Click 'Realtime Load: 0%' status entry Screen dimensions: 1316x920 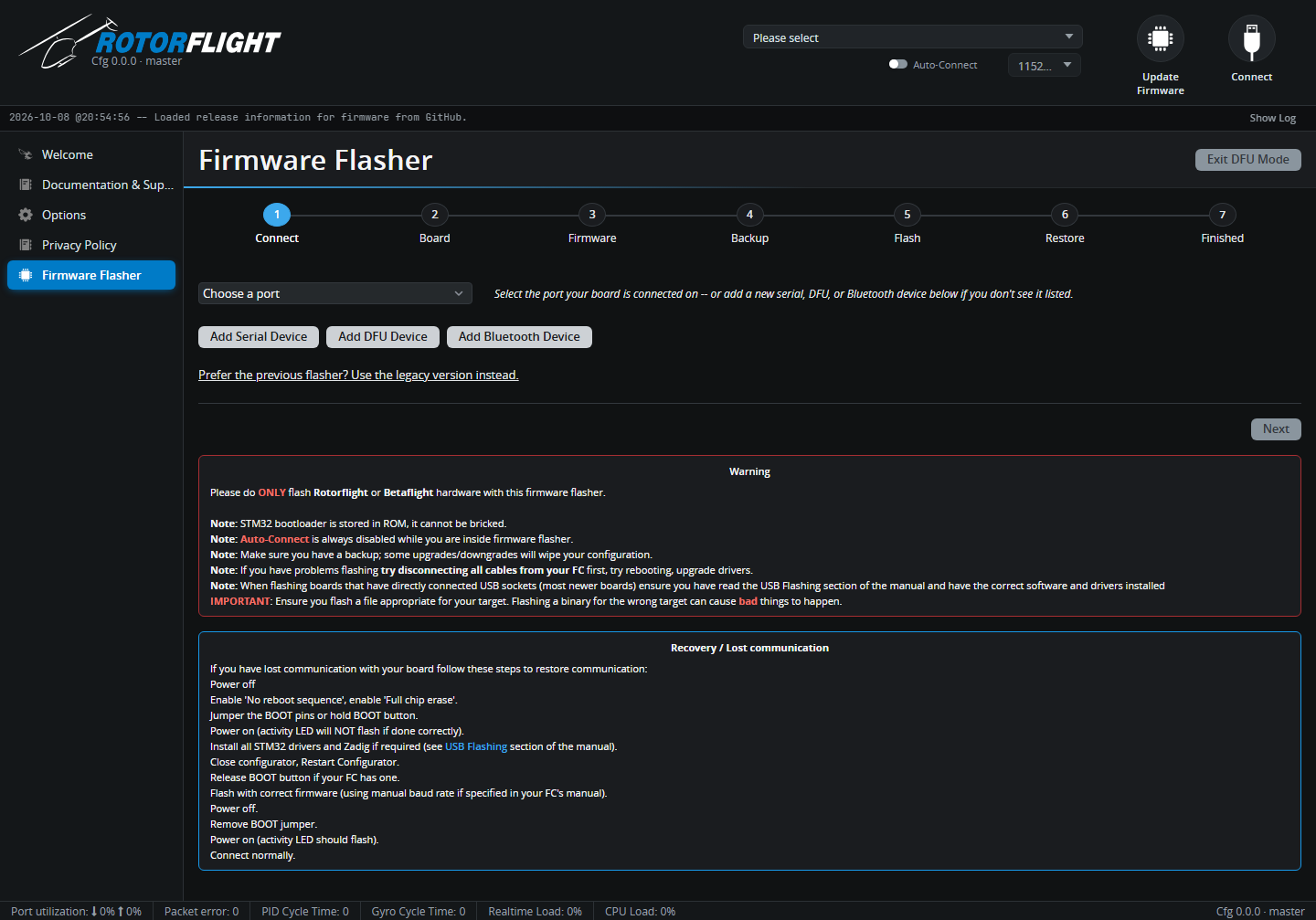tap(535, 912)
